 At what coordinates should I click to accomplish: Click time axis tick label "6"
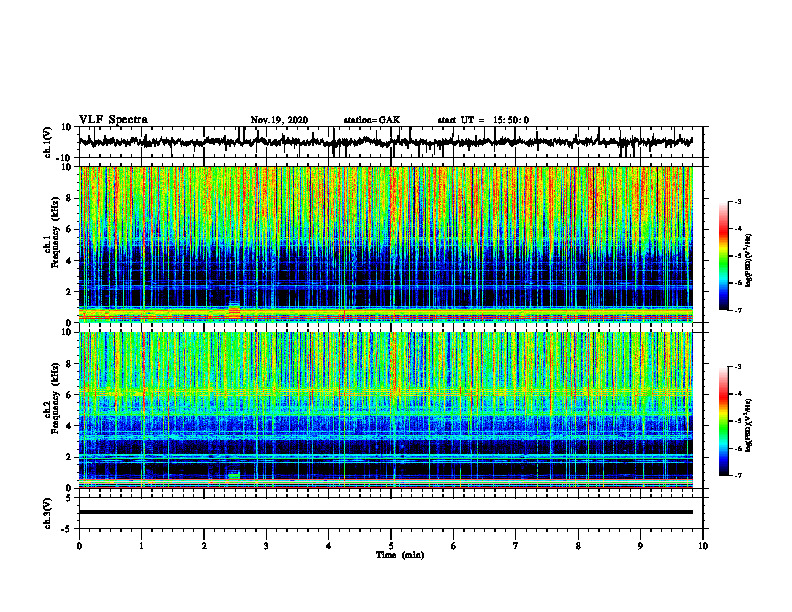(x=454, y=546)
